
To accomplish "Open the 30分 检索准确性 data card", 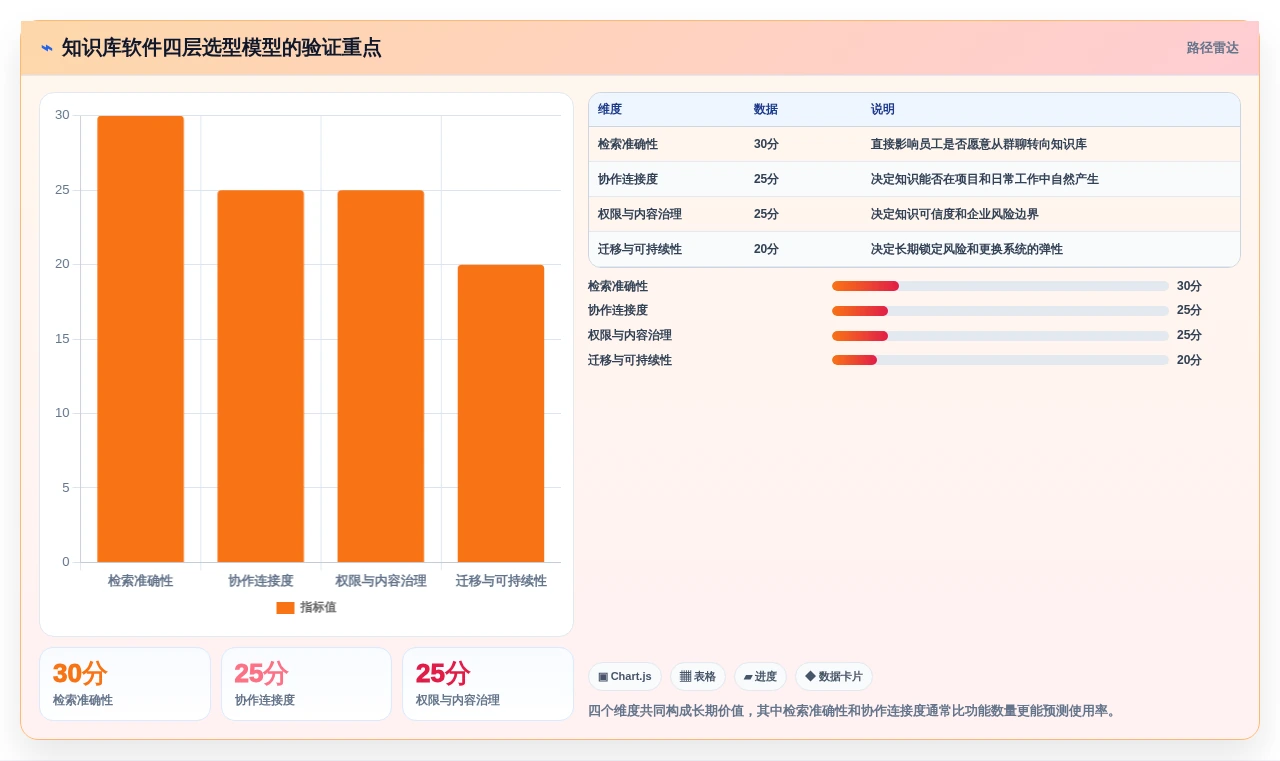I will coord(125,684).
